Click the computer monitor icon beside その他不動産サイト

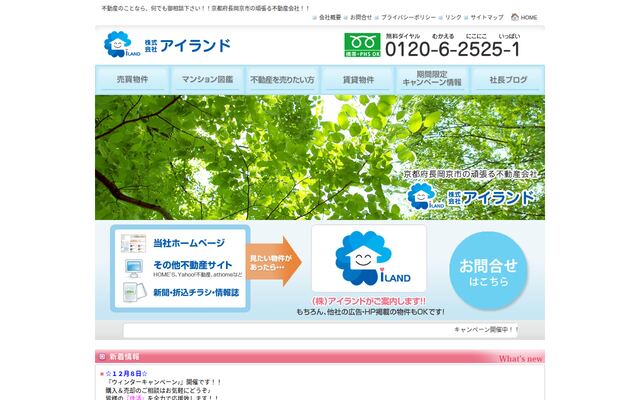[x=134, y=268]
